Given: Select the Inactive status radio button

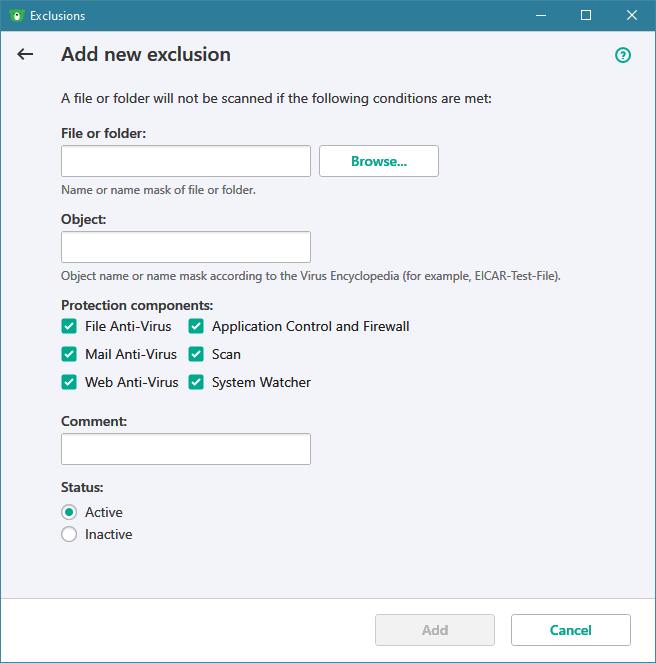Looking at the screenshot, I should (69, 534).
